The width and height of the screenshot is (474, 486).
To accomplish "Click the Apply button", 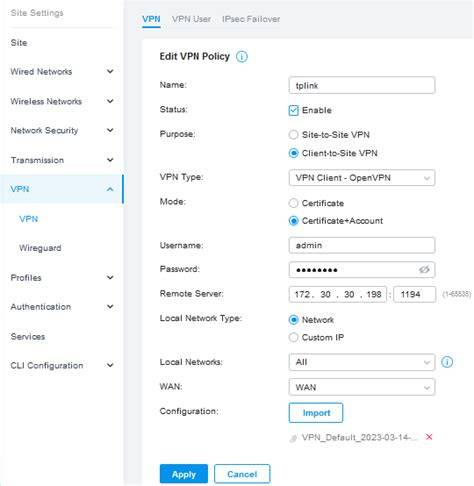I will click(184, 474).
